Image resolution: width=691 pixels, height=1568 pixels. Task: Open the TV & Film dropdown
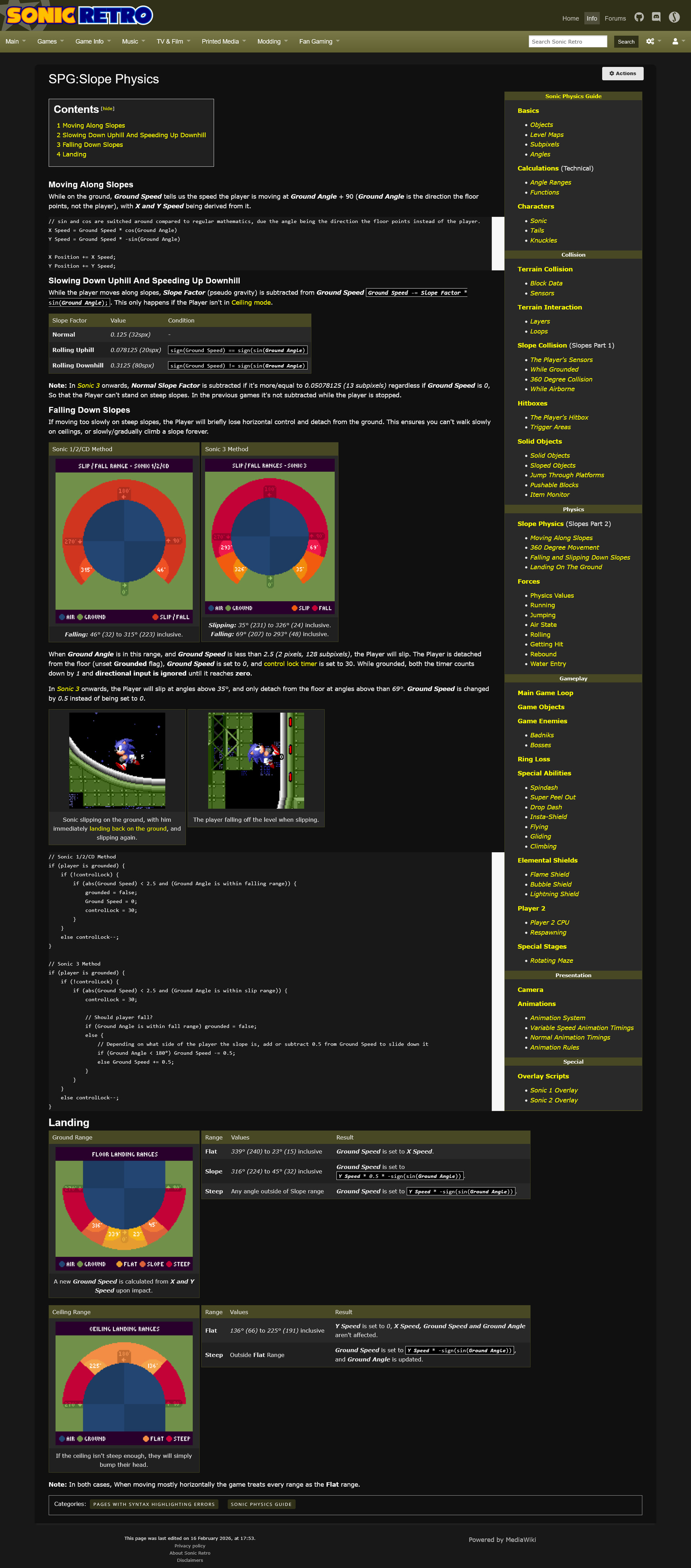[173, 41]
